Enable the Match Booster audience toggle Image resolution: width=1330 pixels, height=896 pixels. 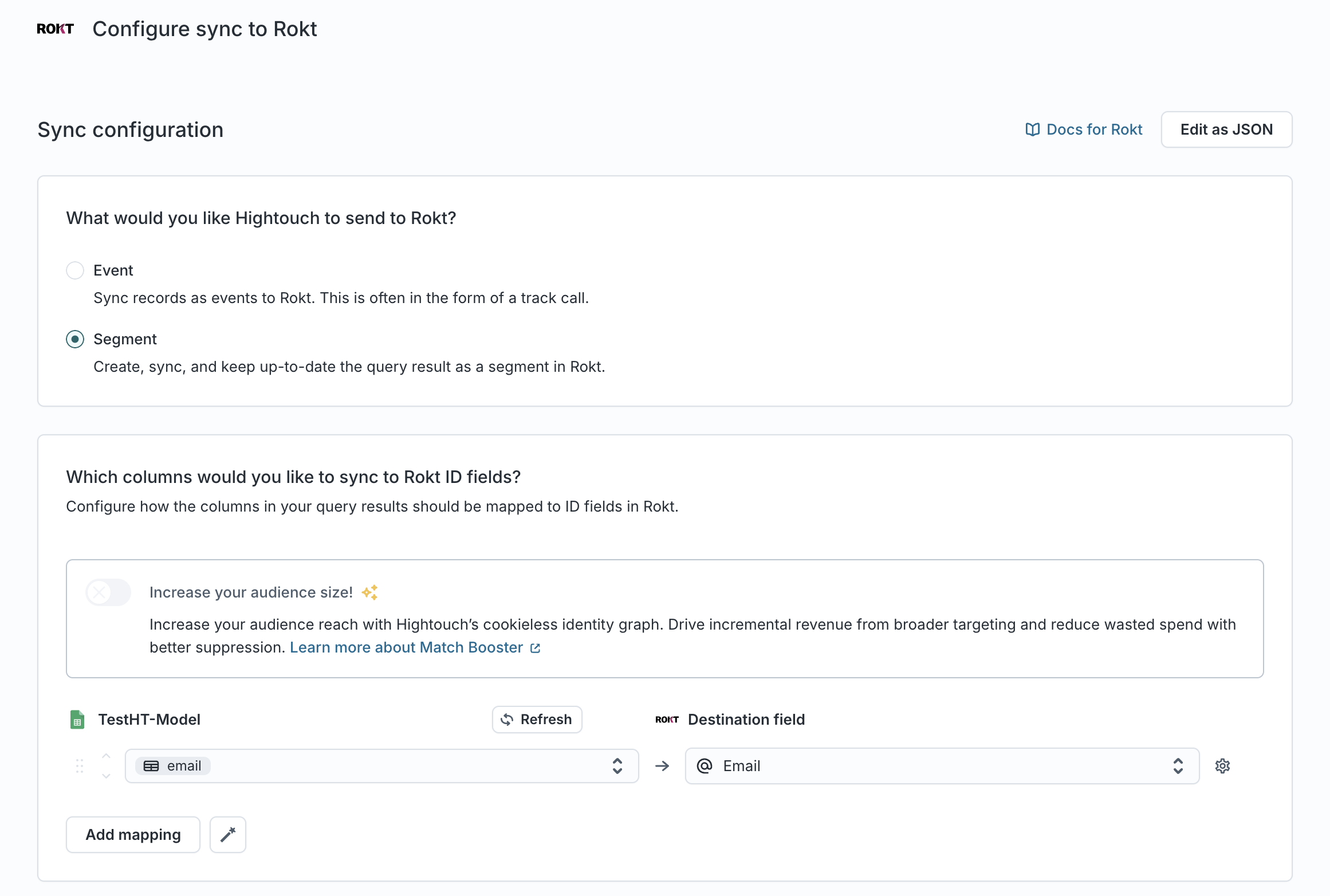point(108,592)
